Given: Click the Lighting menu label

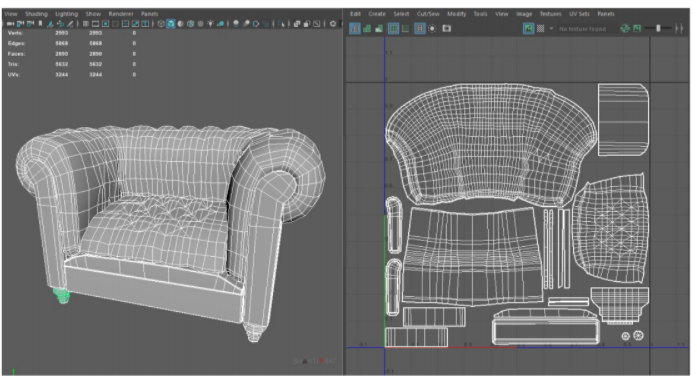Looking at the screenshot, I should (66, 14).
